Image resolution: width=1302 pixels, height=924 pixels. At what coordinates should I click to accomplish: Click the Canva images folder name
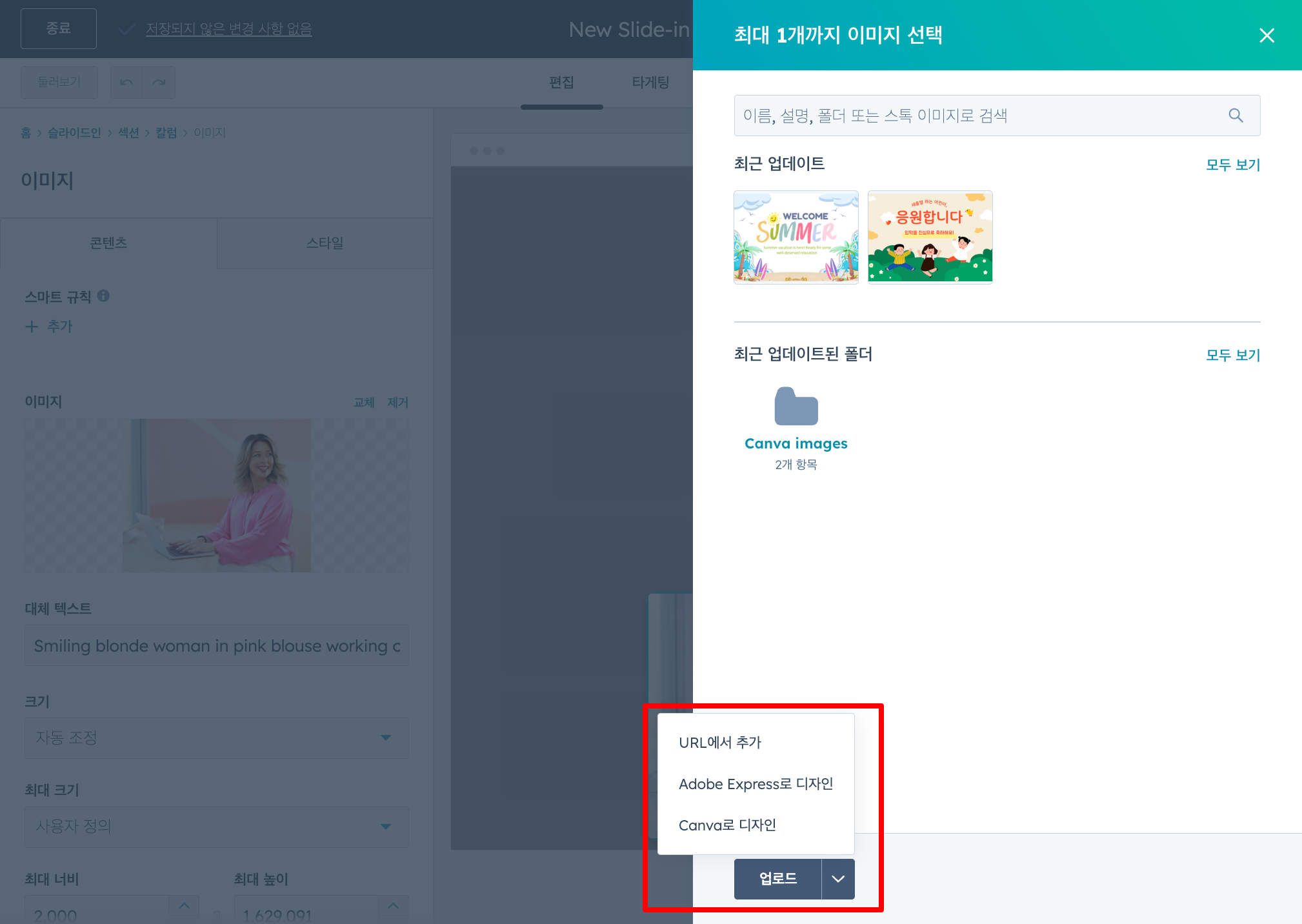click(796, 443)
